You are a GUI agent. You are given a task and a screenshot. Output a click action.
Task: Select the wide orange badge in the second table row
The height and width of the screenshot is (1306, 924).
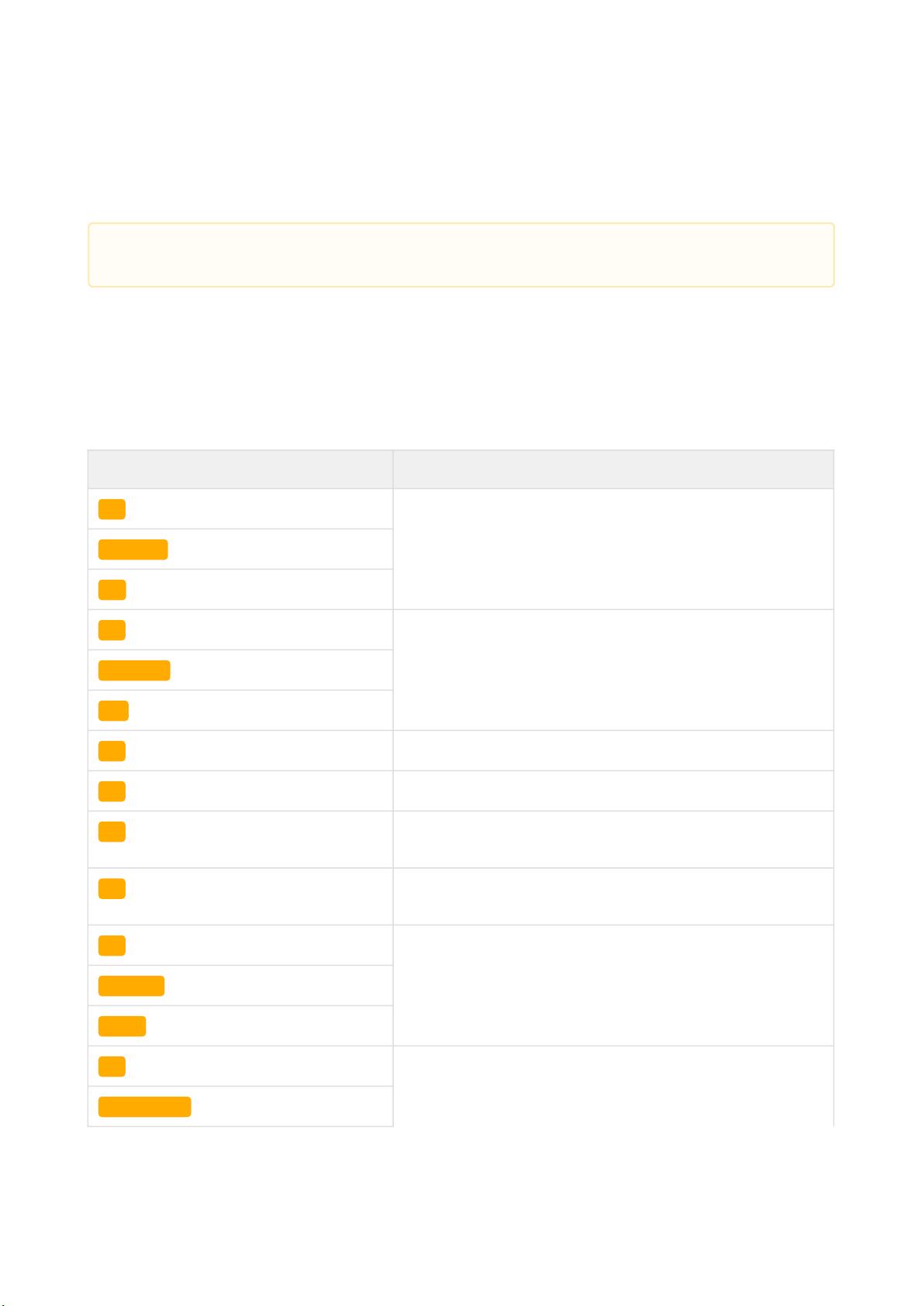(x=133, y=550)
